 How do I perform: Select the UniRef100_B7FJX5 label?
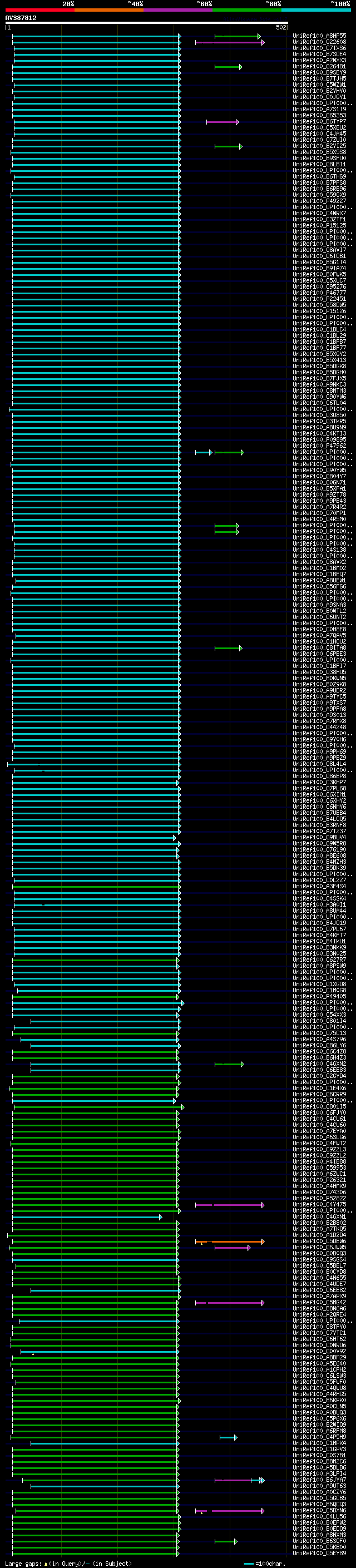[319, 379]
